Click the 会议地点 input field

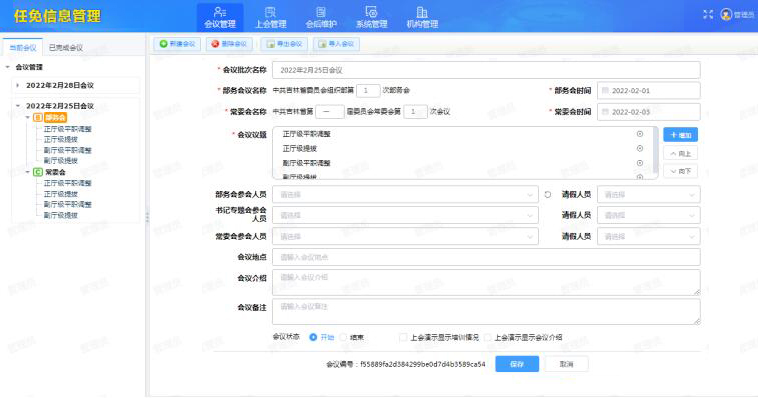tap(486, 257)
